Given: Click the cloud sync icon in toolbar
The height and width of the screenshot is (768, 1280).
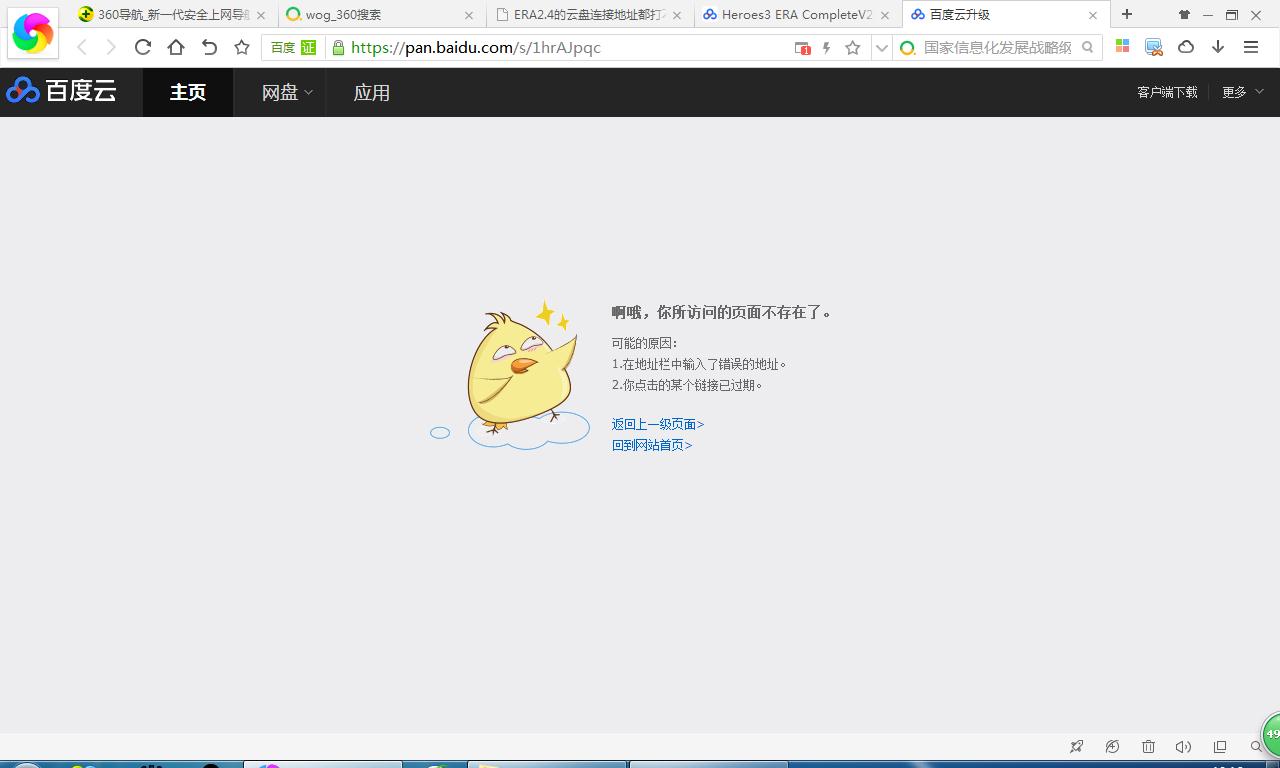Looking at the screenshot, I should 1186,47.
